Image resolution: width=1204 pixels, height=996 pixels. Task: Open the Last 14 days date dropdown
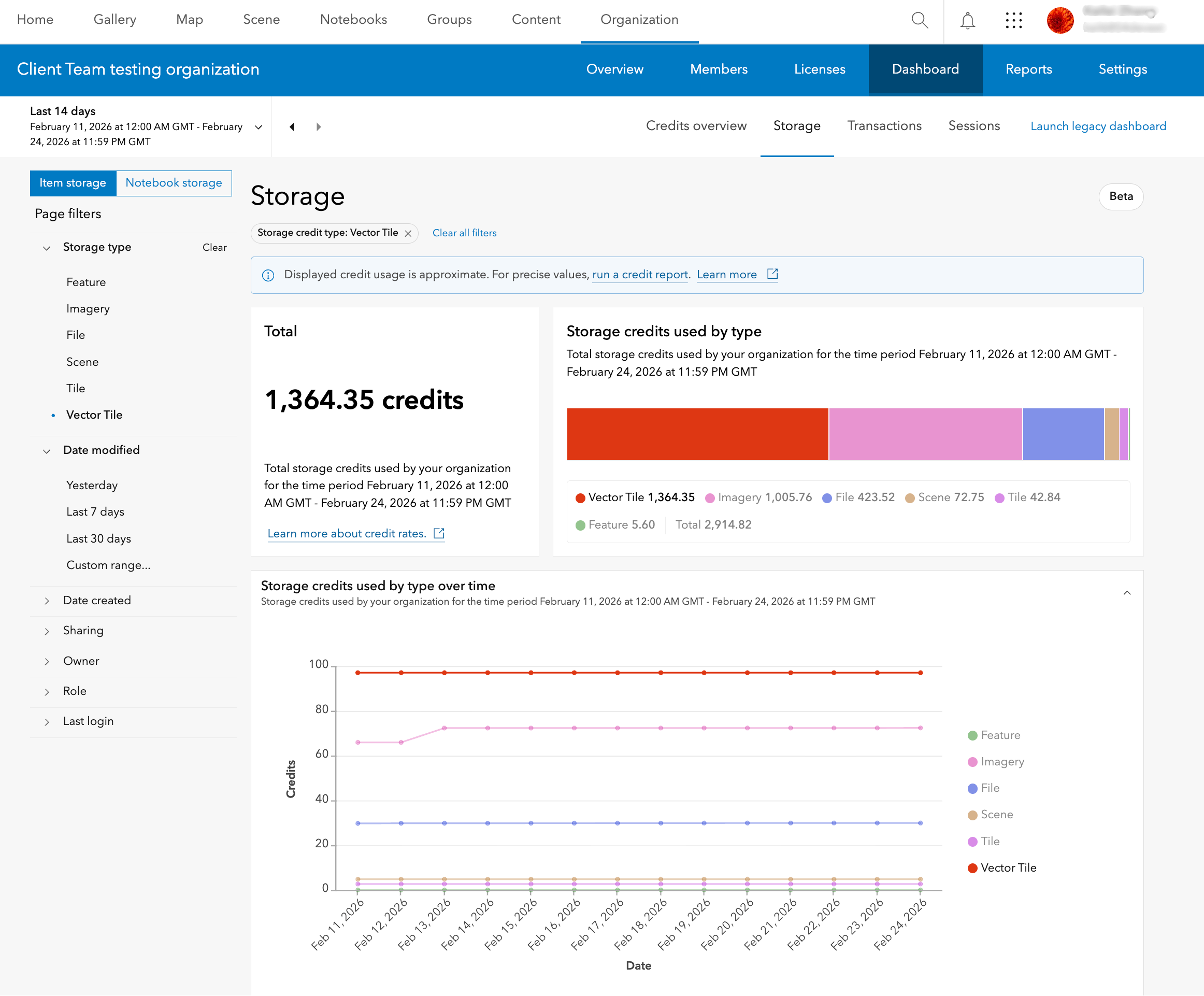pos(259,127)
